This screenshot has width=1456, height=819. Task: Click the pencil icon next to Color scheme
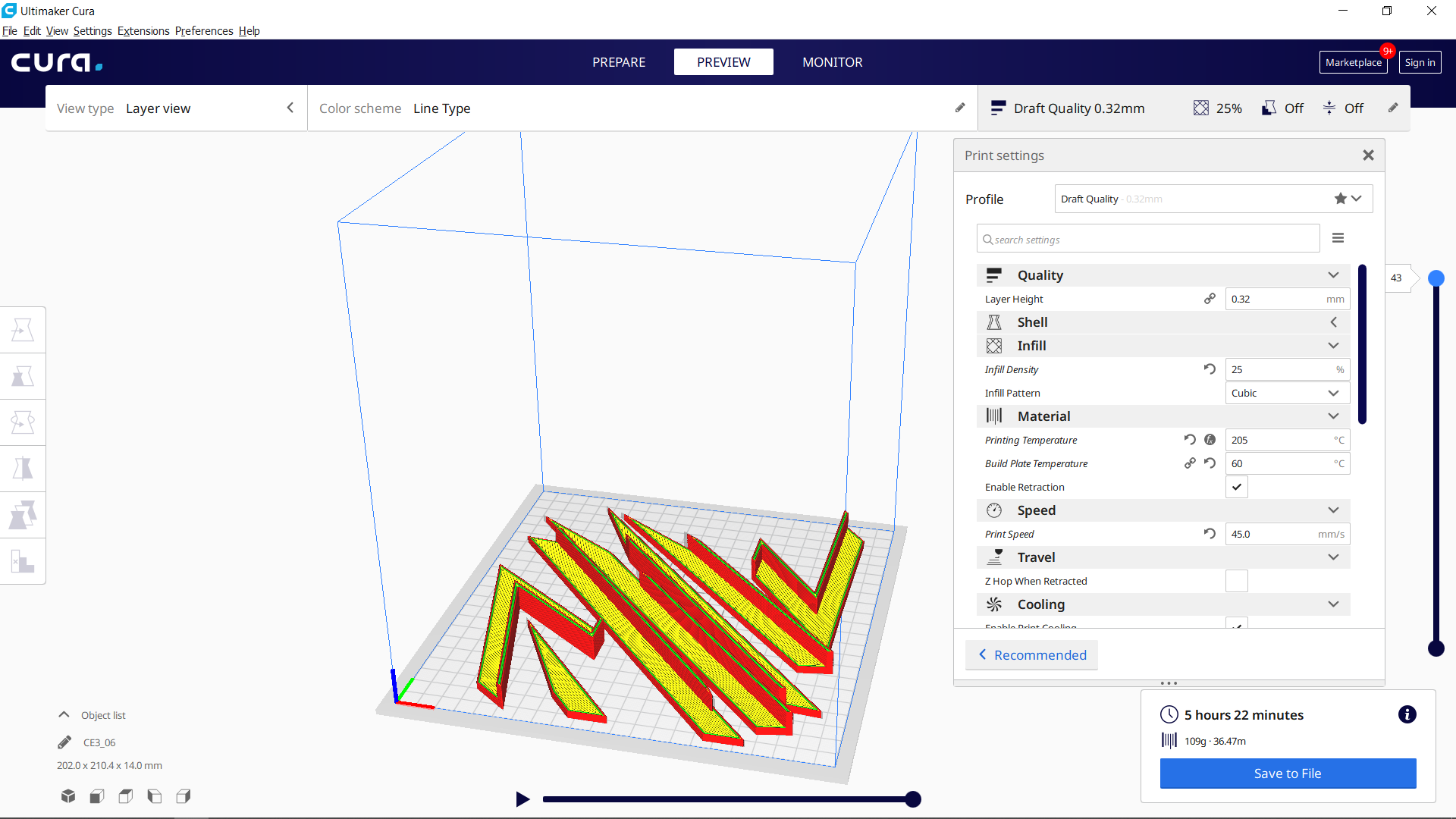[x=960, y=108]
